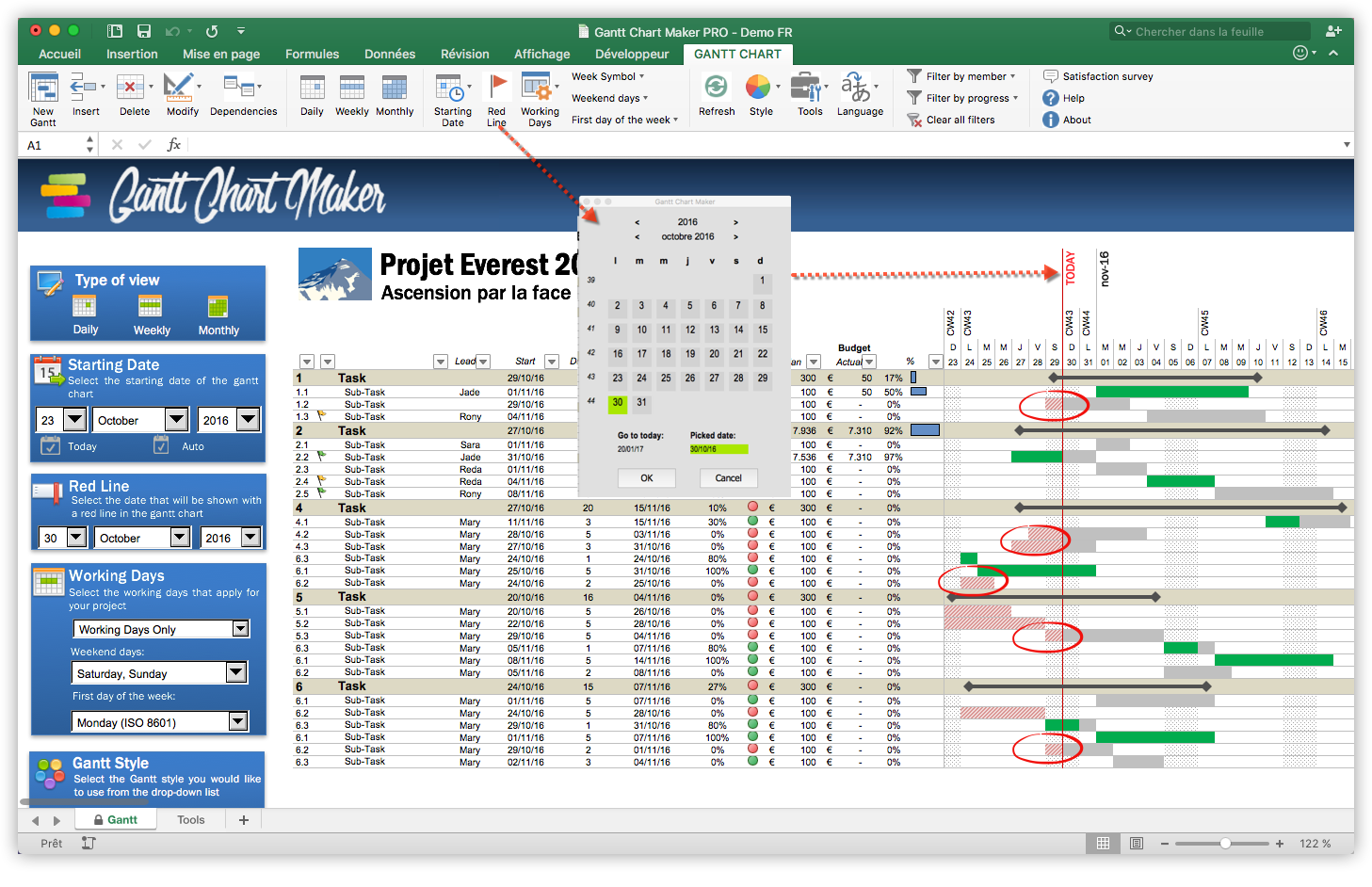Switch to Monthly view in ribbon
1372x887 pixels.
[x=394, y=88]
